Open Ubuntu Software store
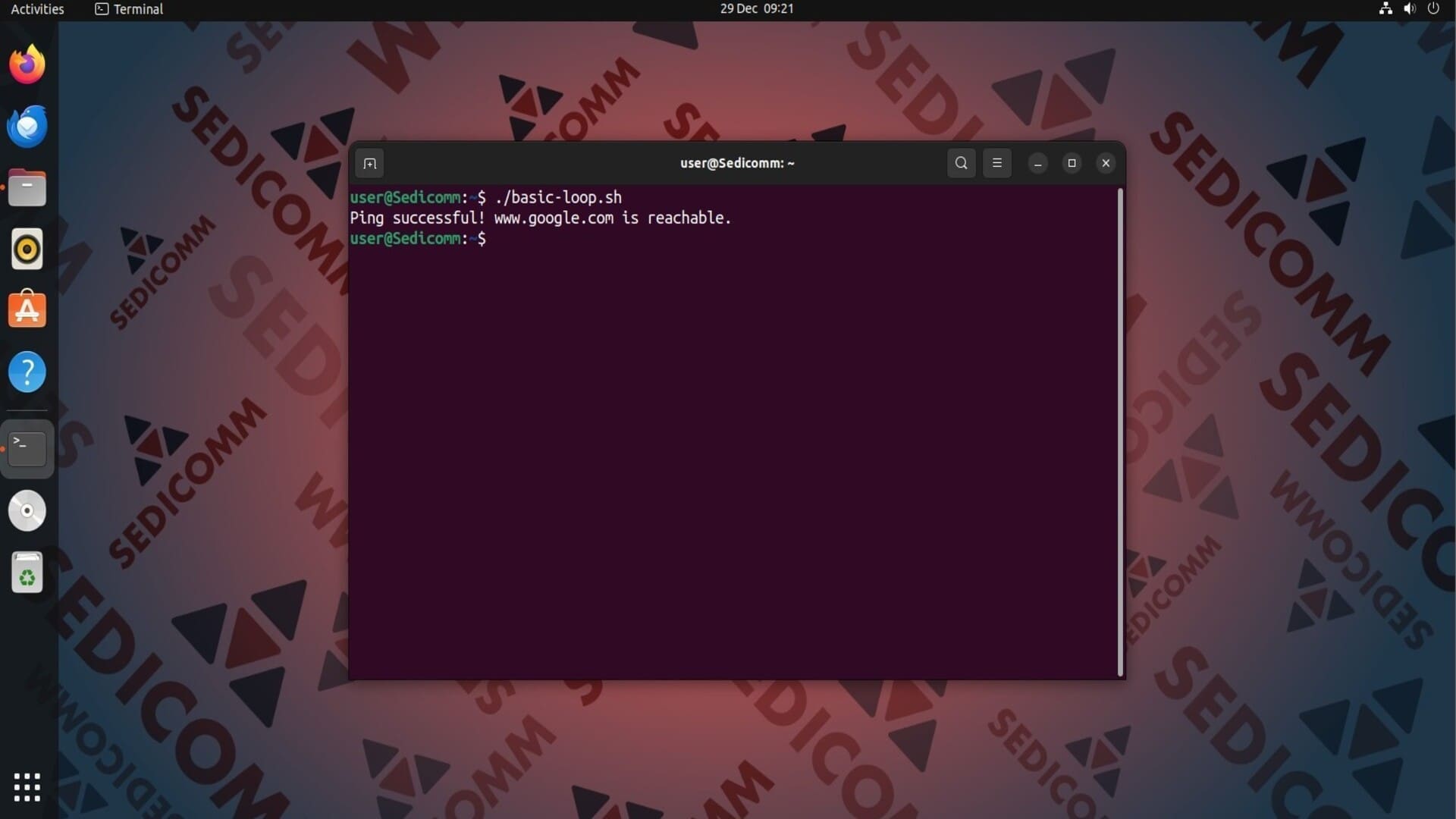The image size is (1456, 819). click(x=27, y=310)
